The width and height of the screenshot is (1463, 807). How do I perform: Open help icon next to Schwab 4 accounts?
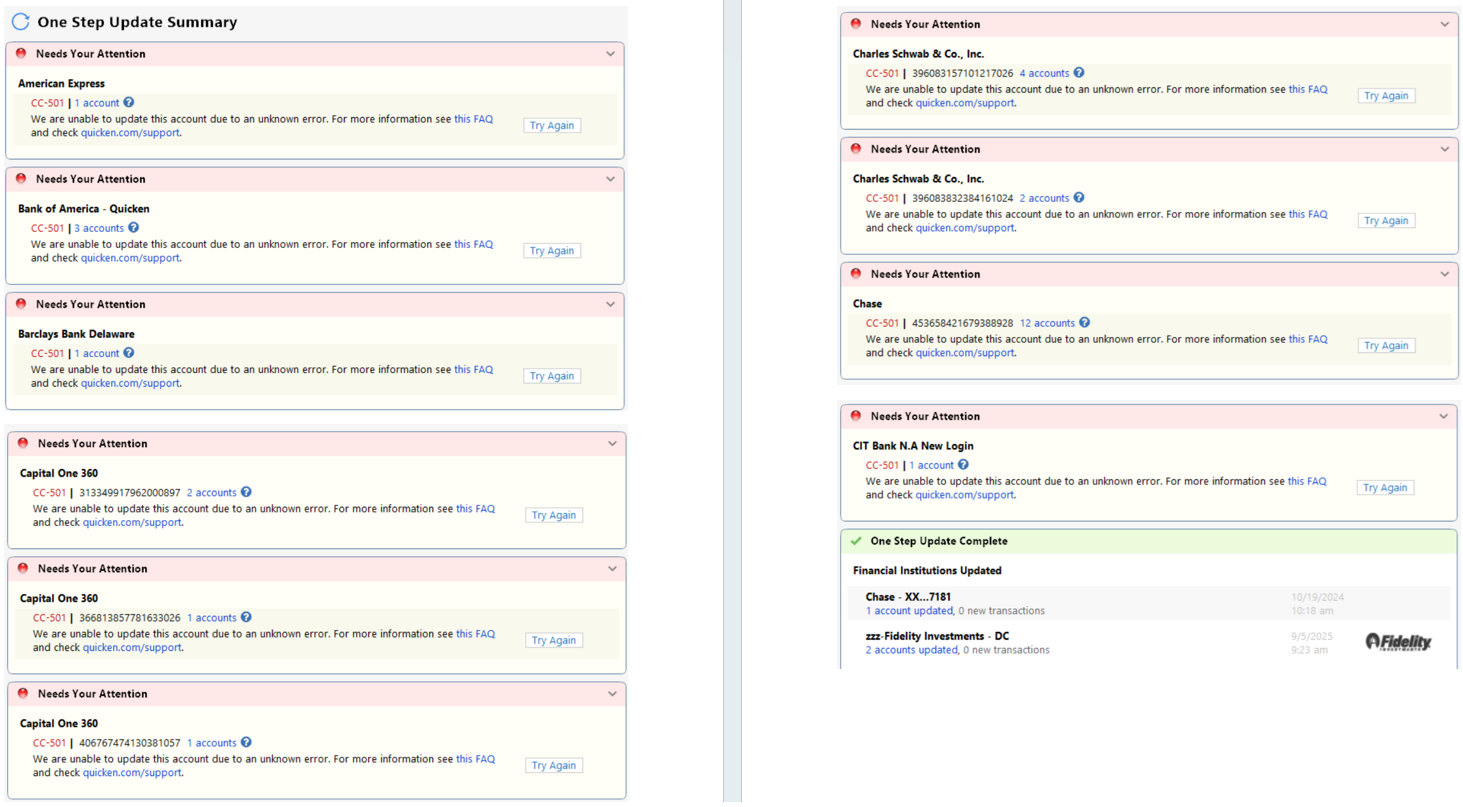pyautogui.click(x=1079, y=72)
